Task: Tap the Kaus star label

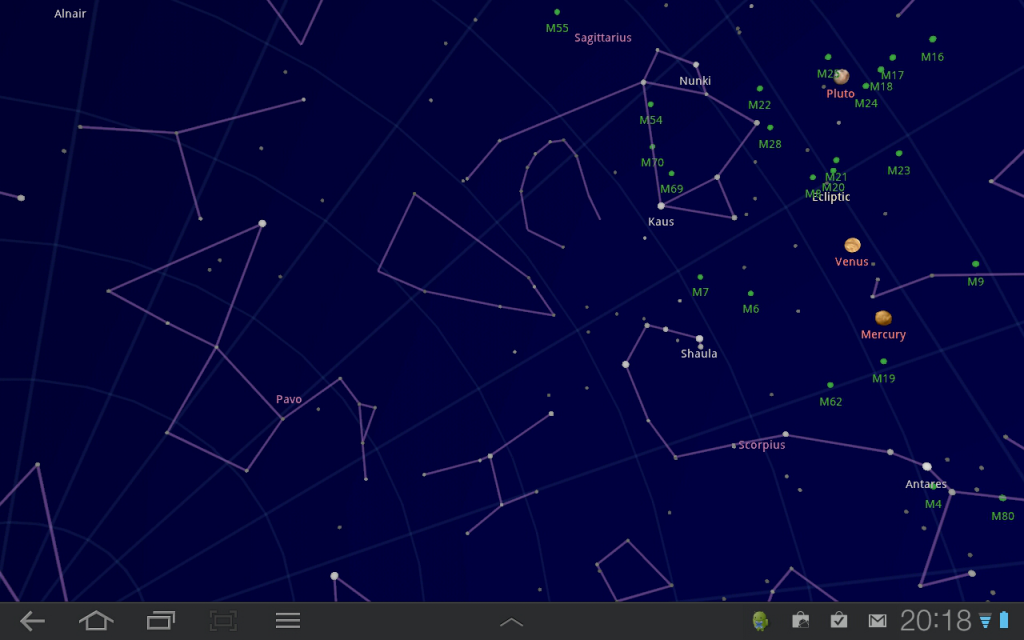Action: [x=661, y=221]
